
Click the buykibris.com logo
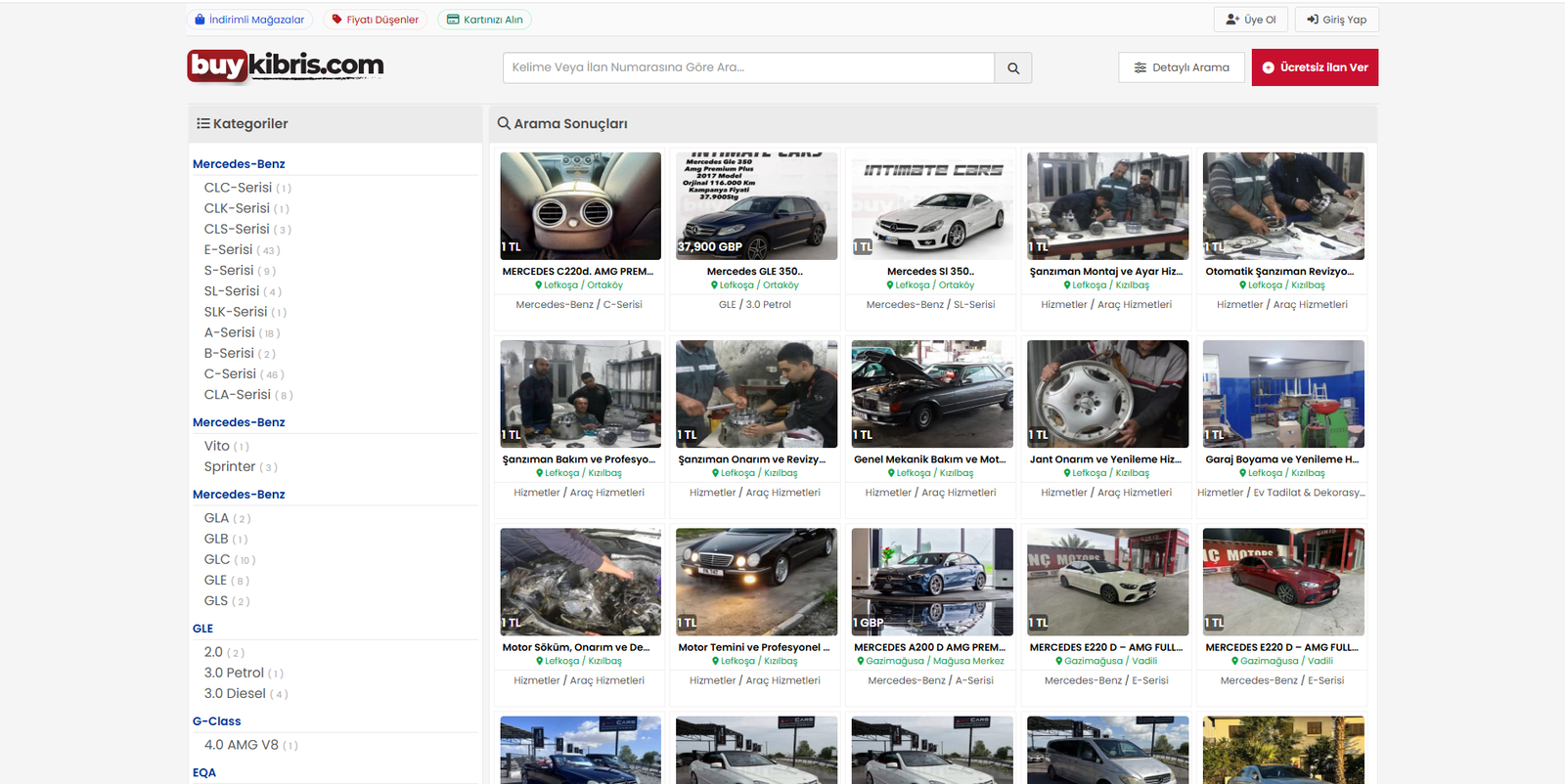click(x=286, y=65)
